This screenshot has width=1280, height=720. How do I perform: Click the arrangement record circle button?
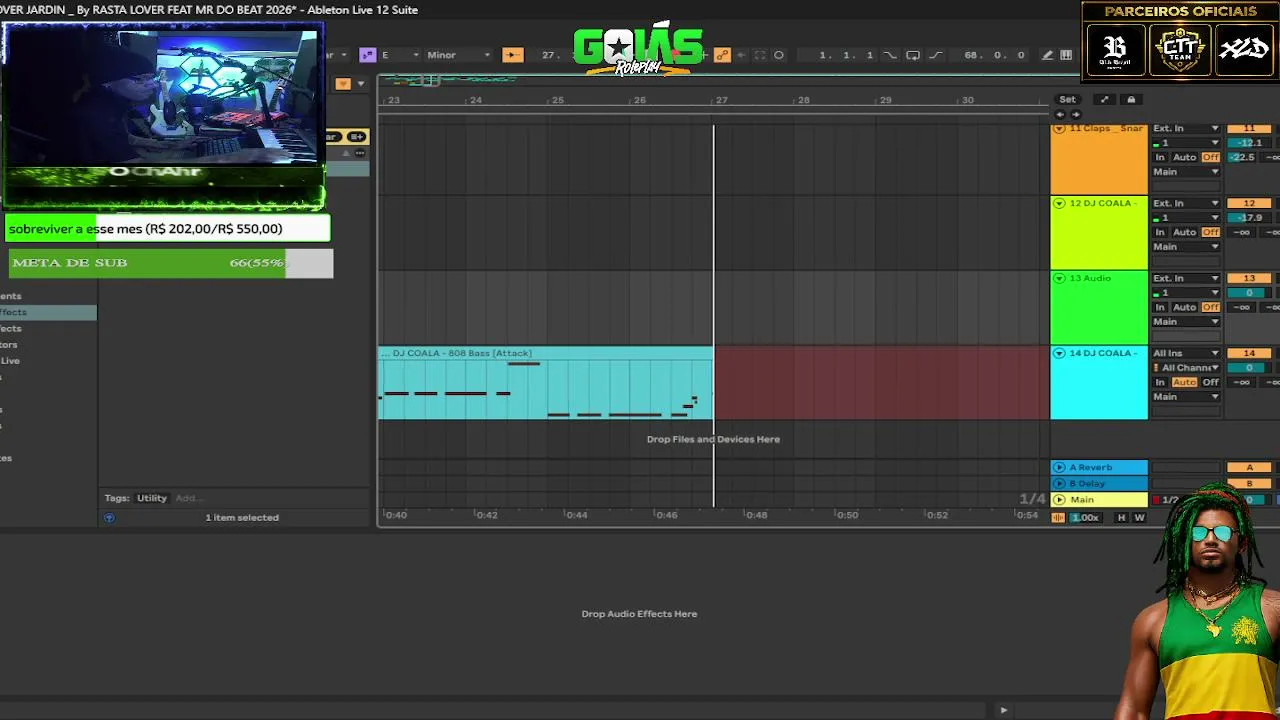point(779,55)
